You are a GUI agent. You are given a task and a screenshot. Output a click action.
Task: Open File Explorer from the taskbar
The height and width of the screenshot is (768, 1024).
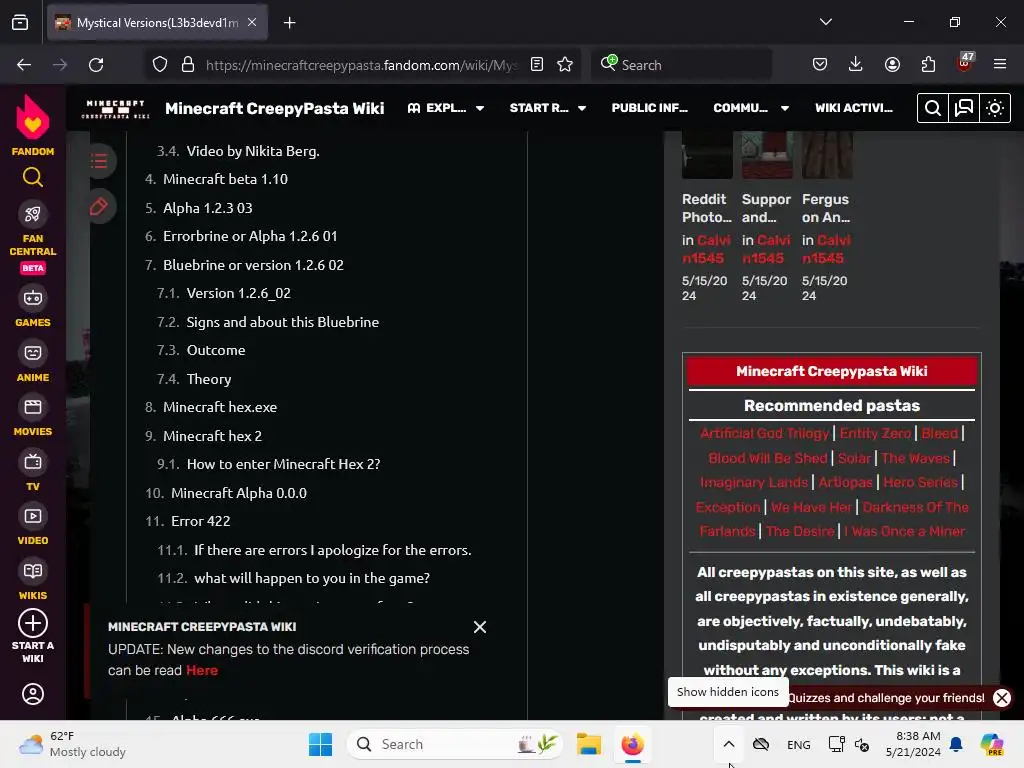[x=588, y=744]
